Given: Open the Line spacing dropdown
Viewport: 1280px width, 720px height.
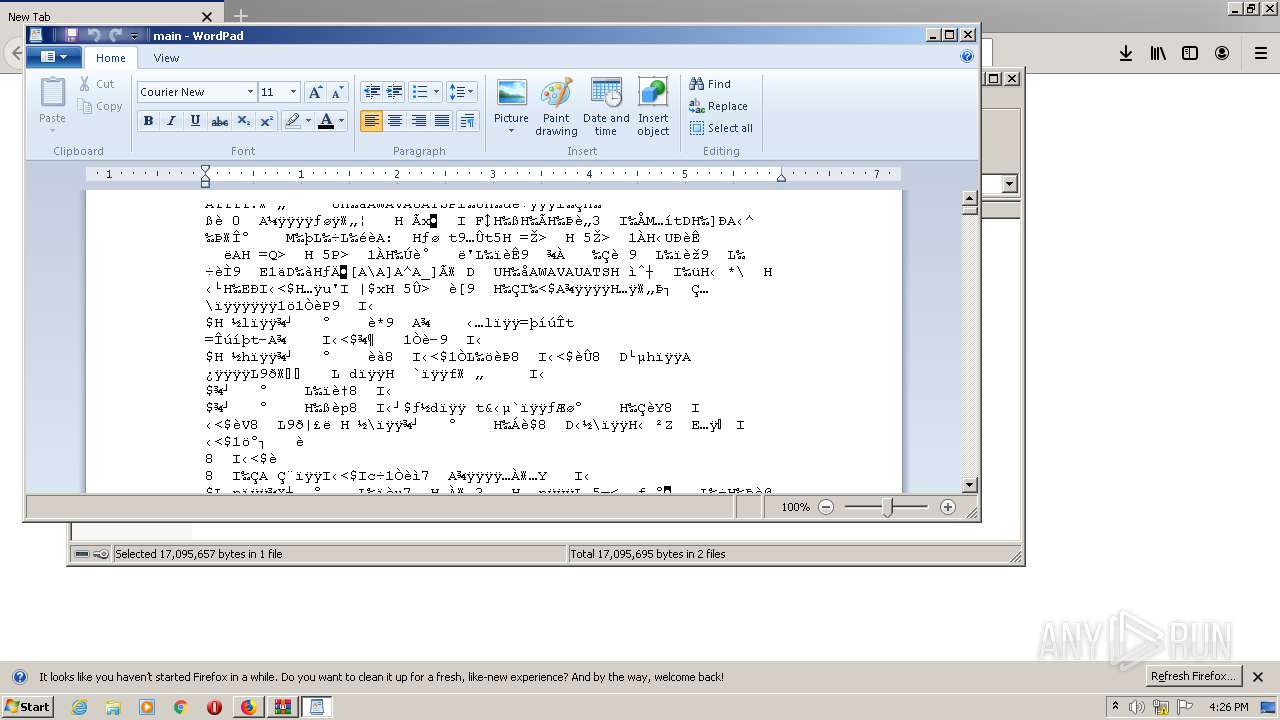Looking at the screenshot, I should coord(461,92).
